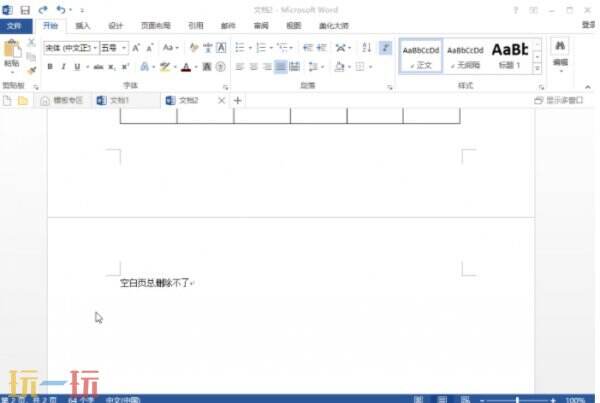Image resolution: width=600 pixels, height=403 pixels.
Task: Select the 标题 1 Heading 1 style
Action: (x=510, y=57)
